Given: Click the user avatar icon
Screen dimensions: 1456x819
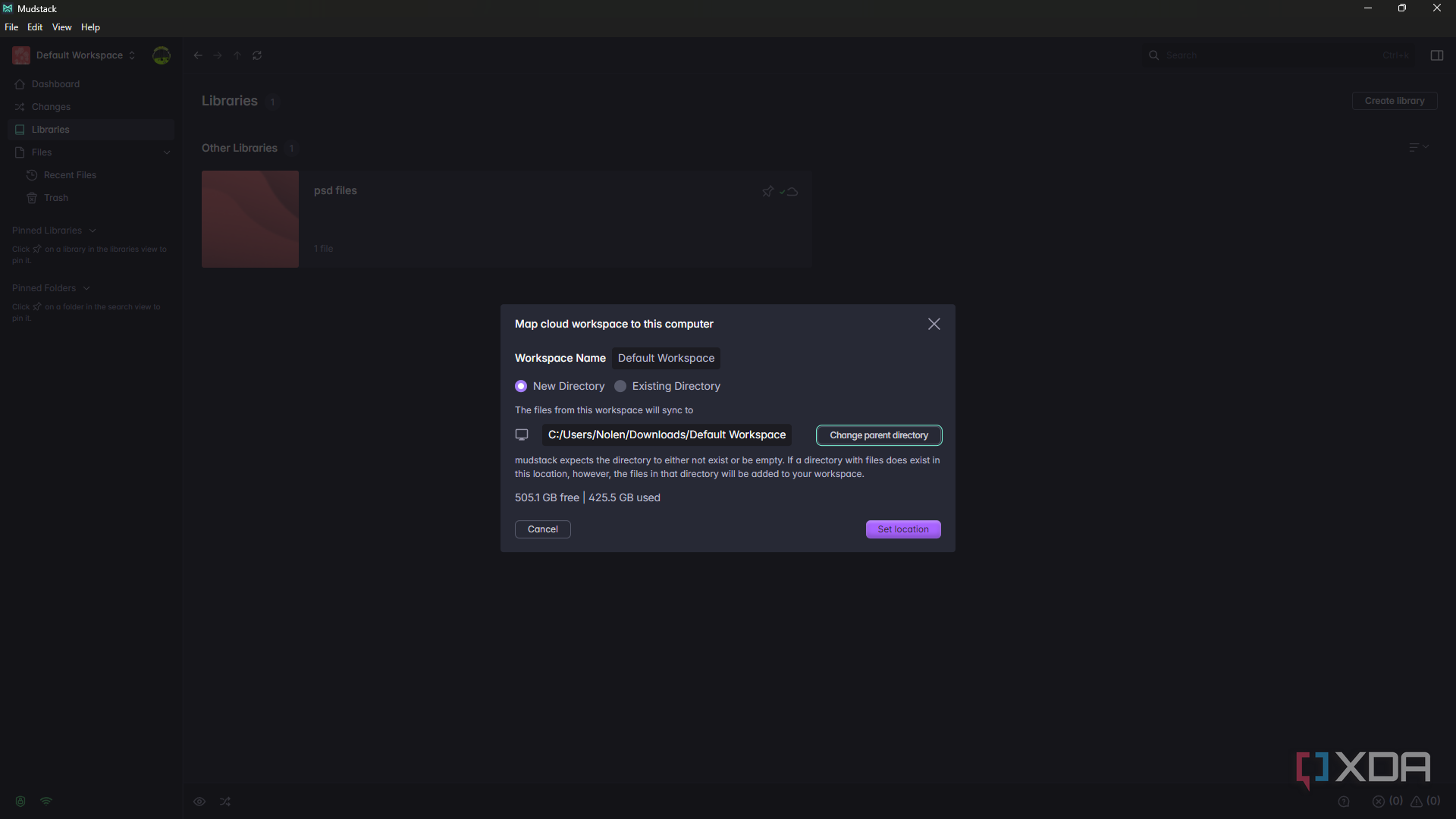Looking at the screenshot, I should 162,55.
